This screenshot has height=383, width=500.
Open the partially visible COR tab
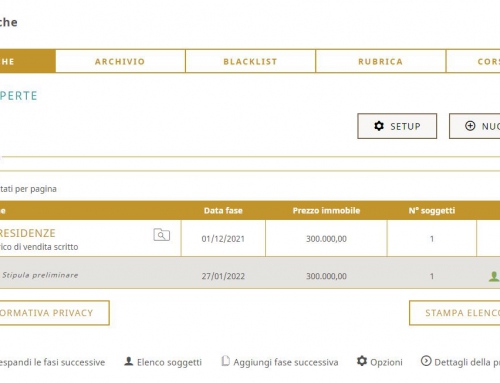click(473, 61)
